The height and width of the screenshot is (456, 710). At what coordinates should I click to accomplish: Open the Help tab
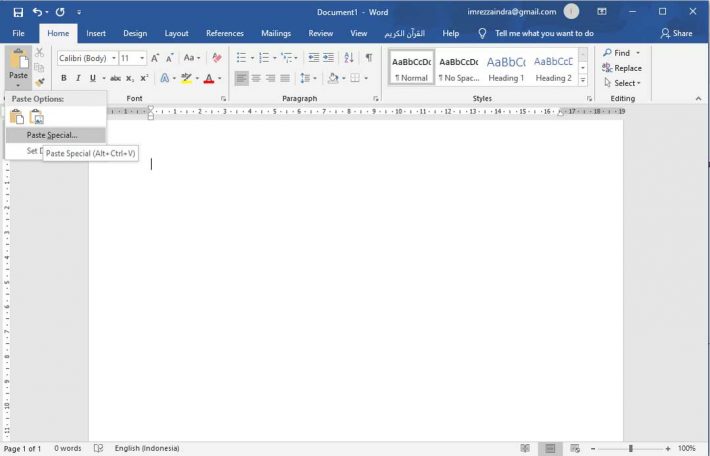click(451, 34)
